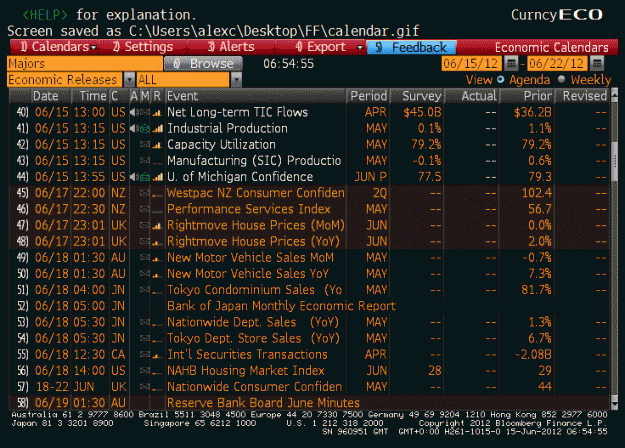Click scrollbar up arrow of event table

pyautogui.click(x=614, y=94)
